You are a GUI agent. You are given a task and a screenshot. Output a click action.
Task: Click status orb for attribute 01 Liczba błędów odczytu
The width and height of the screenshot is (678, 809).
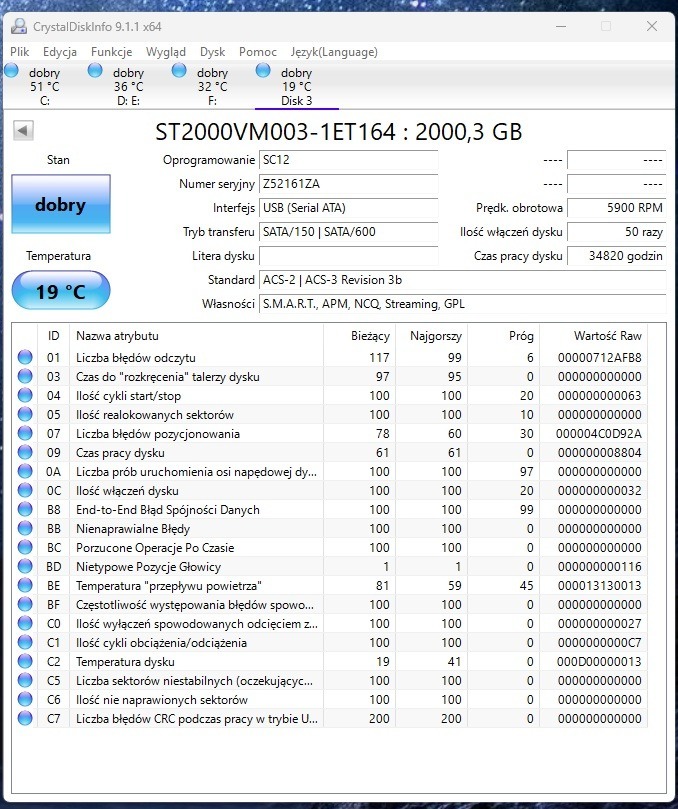pos(25,357)
